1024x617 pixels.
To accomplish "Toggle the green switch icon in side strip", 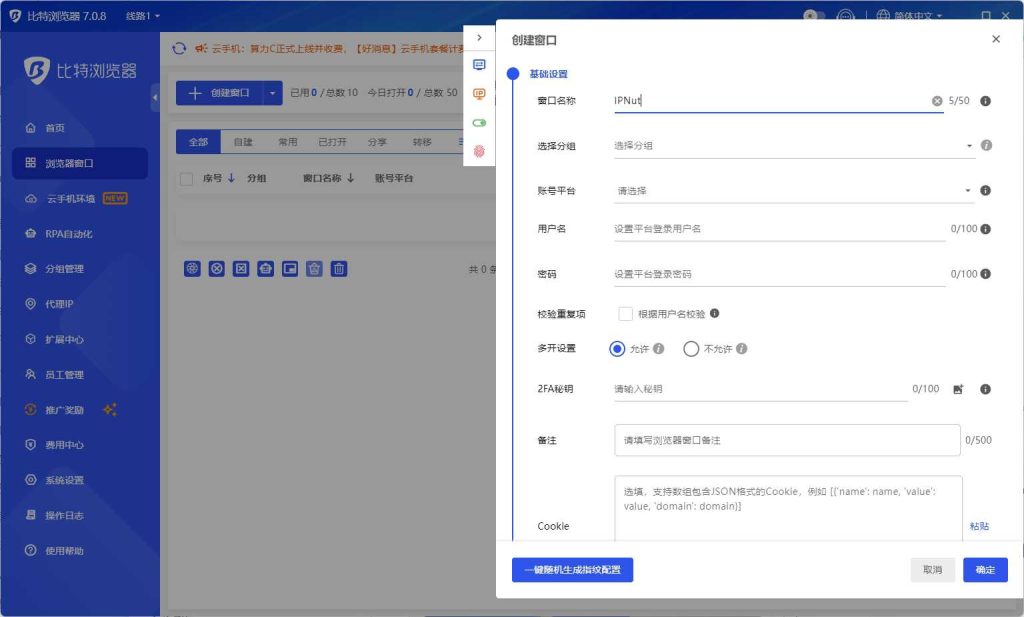I will click(479, 123).
